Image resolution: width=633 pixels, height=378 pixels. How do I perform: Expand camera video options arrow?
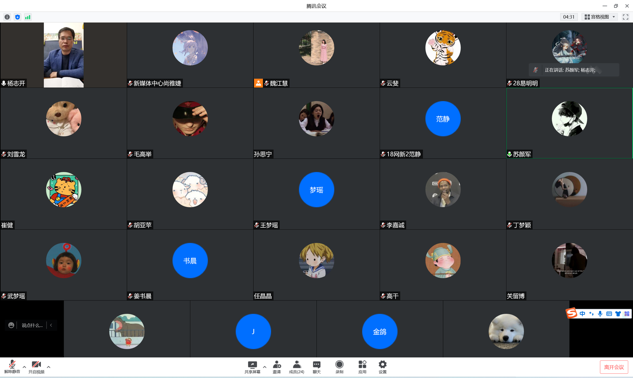[x=48, y=367]
